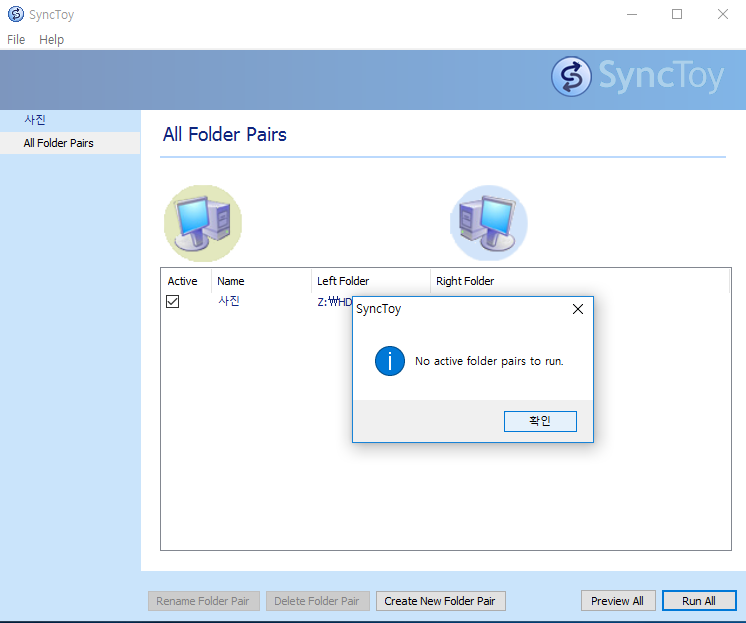Click the Name column header

click(261, 281)
